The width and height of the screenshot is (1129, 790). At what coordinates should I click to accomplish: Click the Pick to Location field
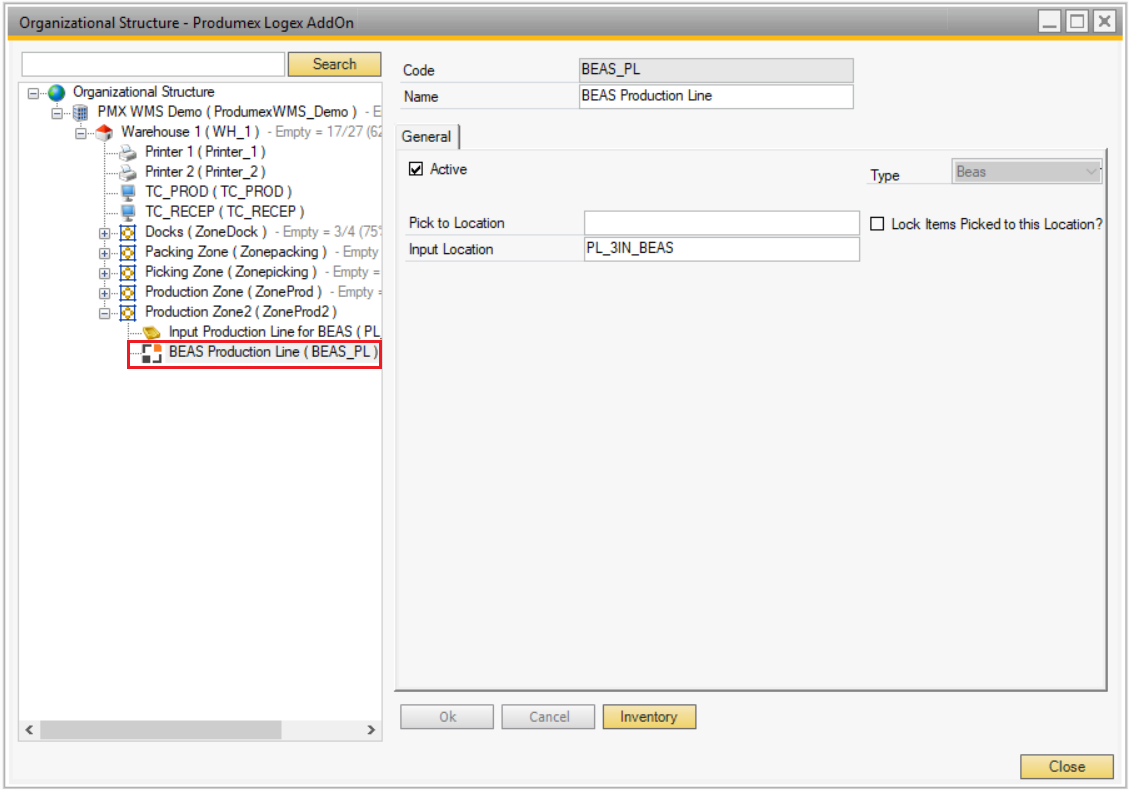tap(721, 223)
